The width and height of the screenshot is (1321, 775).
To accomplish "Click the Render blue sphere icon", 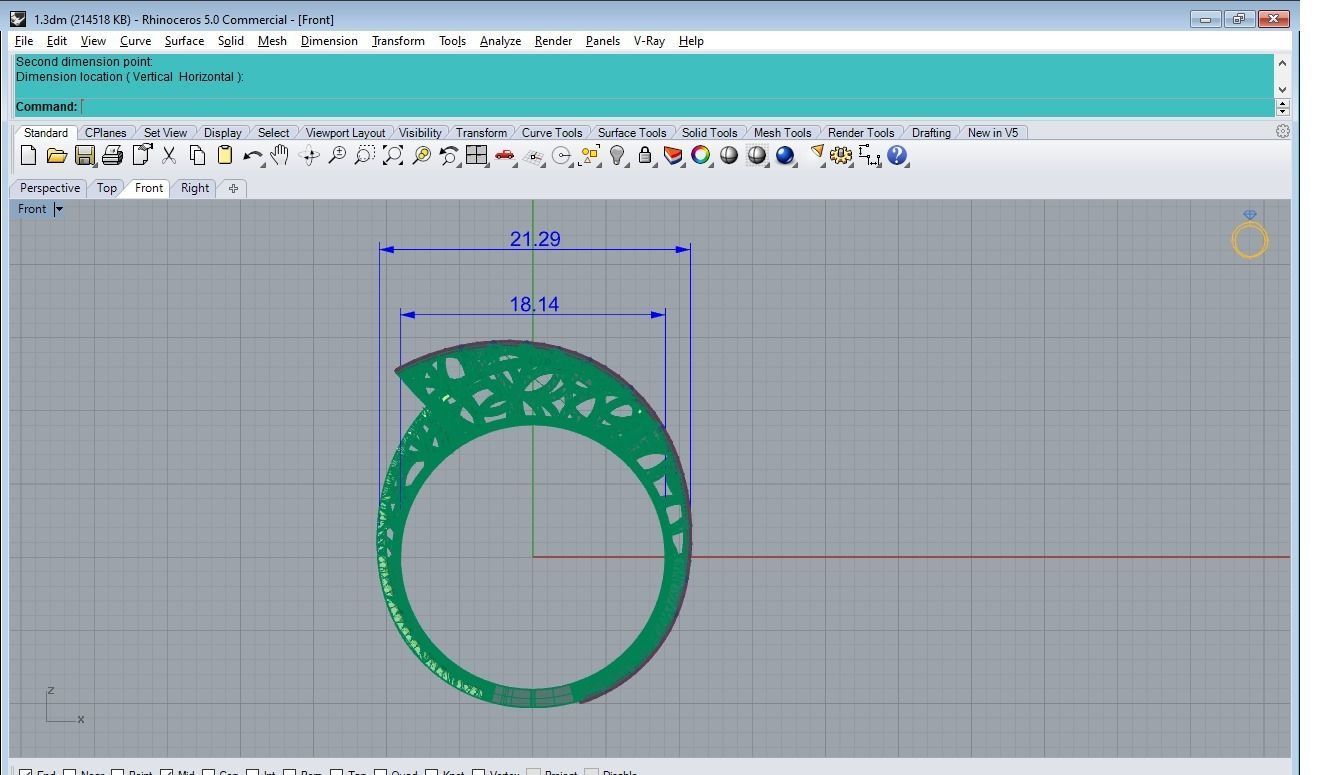I will point(785,155).
